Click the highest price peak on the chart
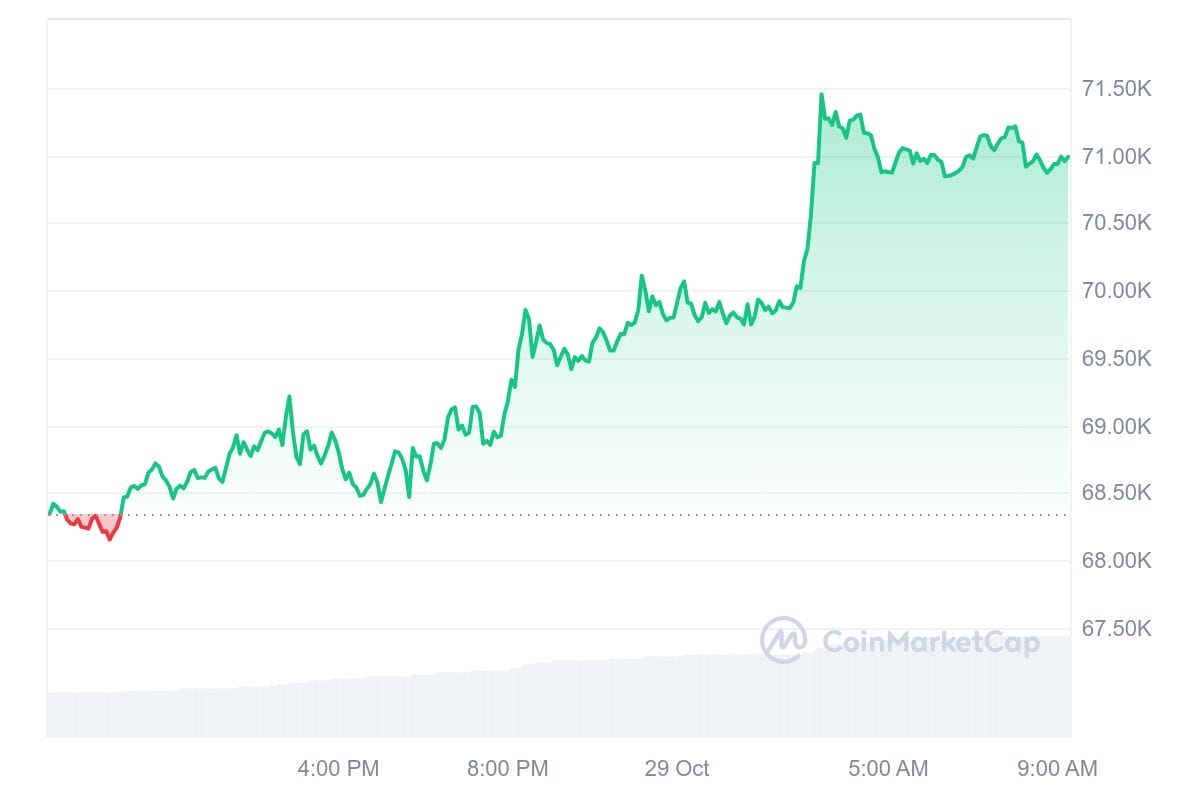The image size is (1200, 800). pos(821,95)
